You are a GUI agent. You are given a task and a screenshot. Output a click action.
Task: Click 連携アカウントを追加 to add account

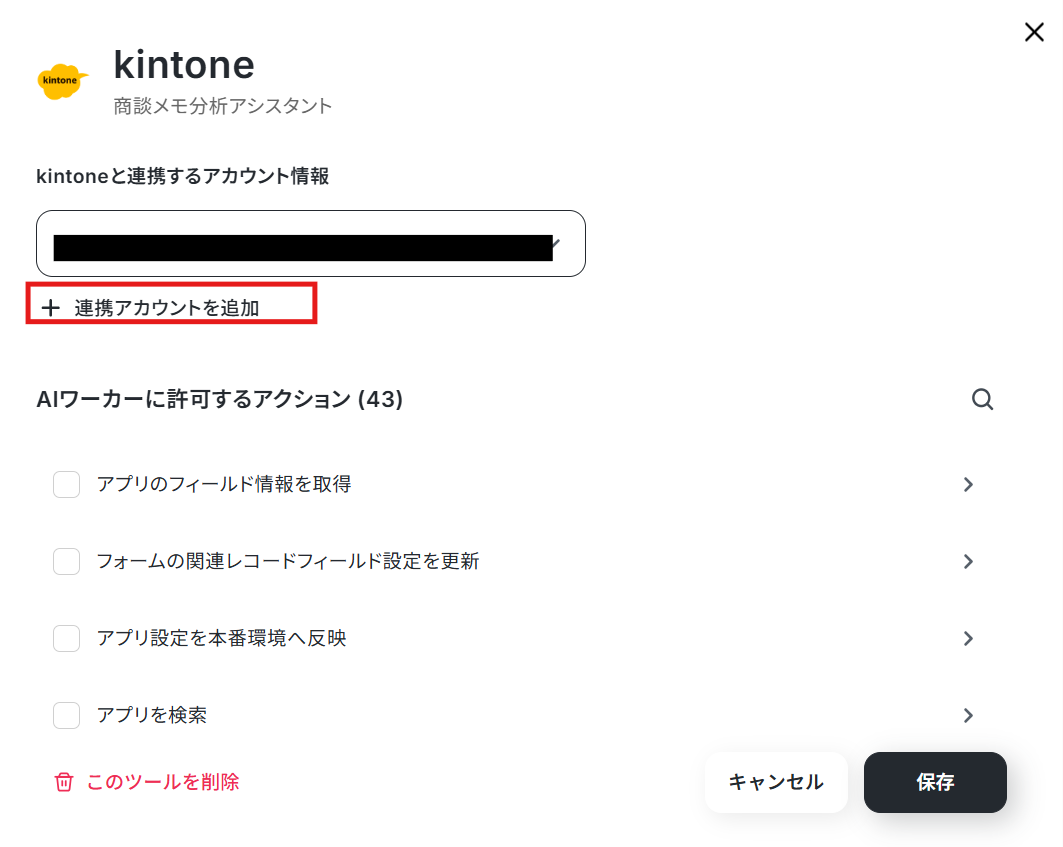(x=167, y=308)
